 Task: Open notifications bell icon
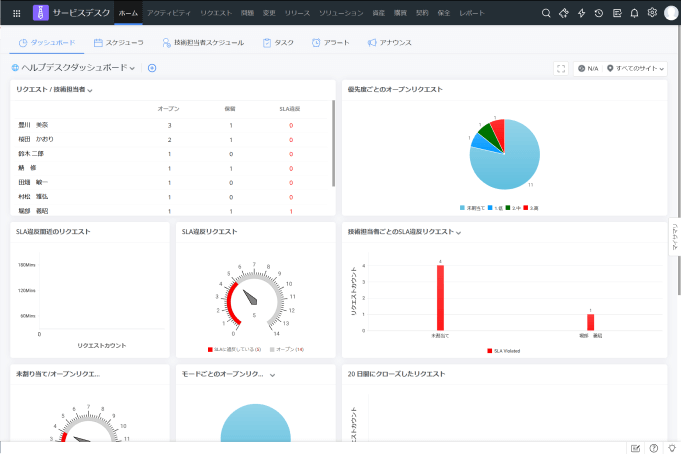pos(634,13)
